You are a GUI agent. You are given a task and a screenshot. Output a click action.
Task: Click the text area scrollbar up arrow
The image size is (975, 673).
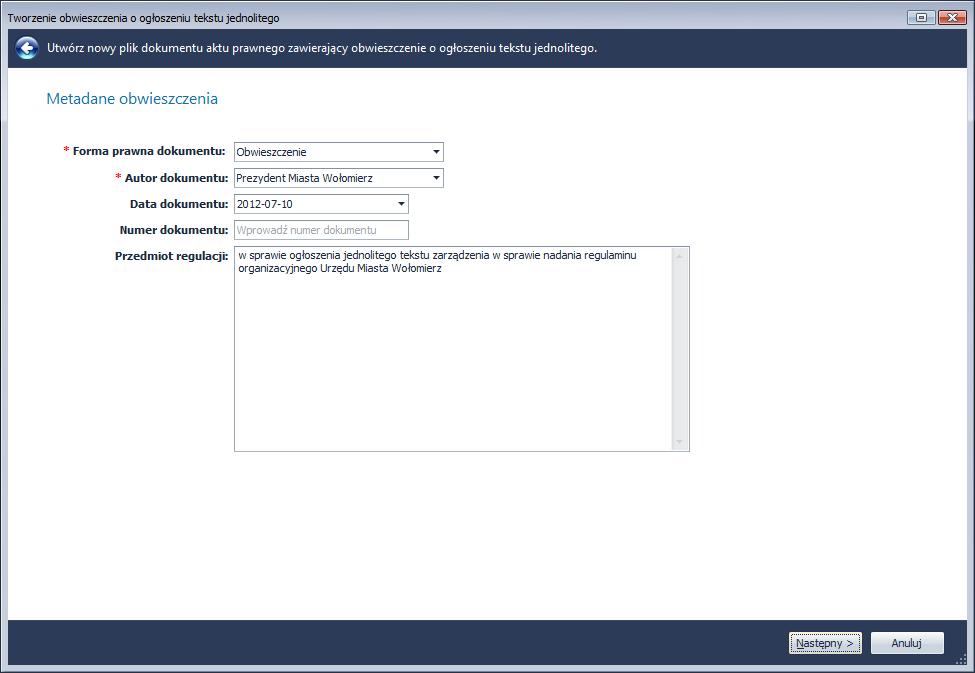coord(680,256)
